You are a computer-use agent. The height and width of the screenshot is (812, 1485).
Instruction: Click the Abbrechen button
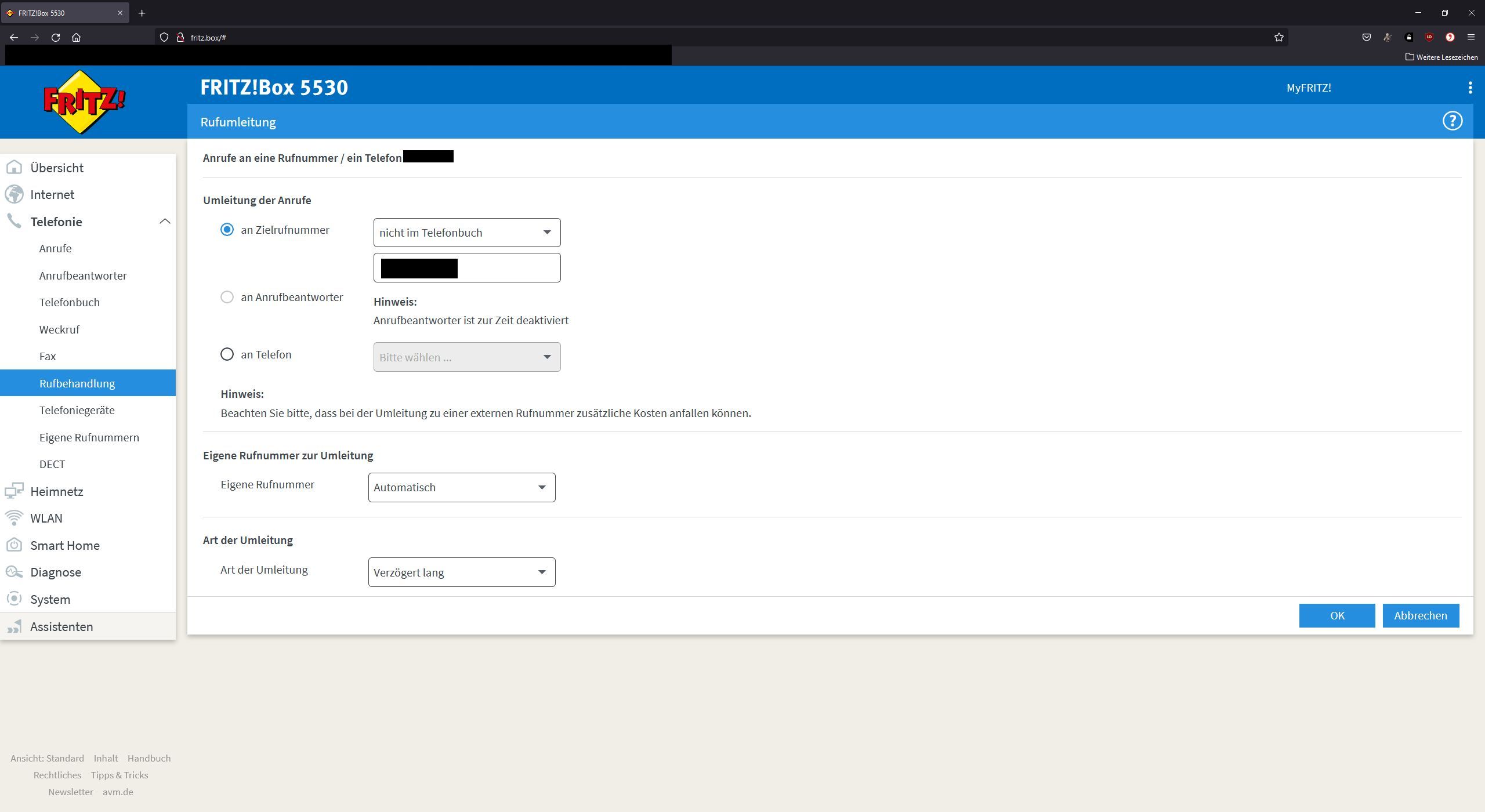coord(1420,615)
